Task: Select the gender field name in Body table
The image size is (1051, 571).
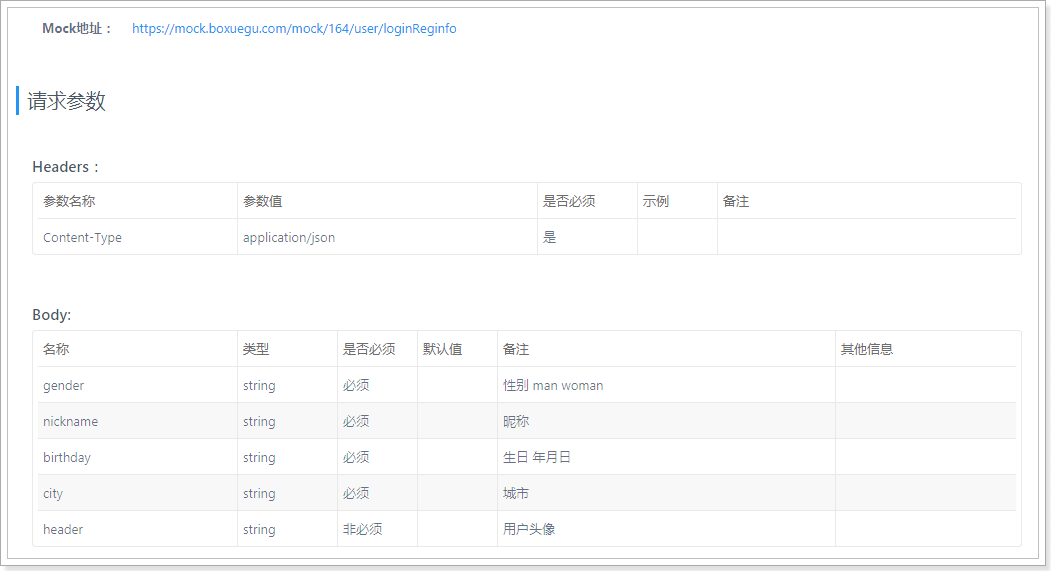Action: pos(63,385)
